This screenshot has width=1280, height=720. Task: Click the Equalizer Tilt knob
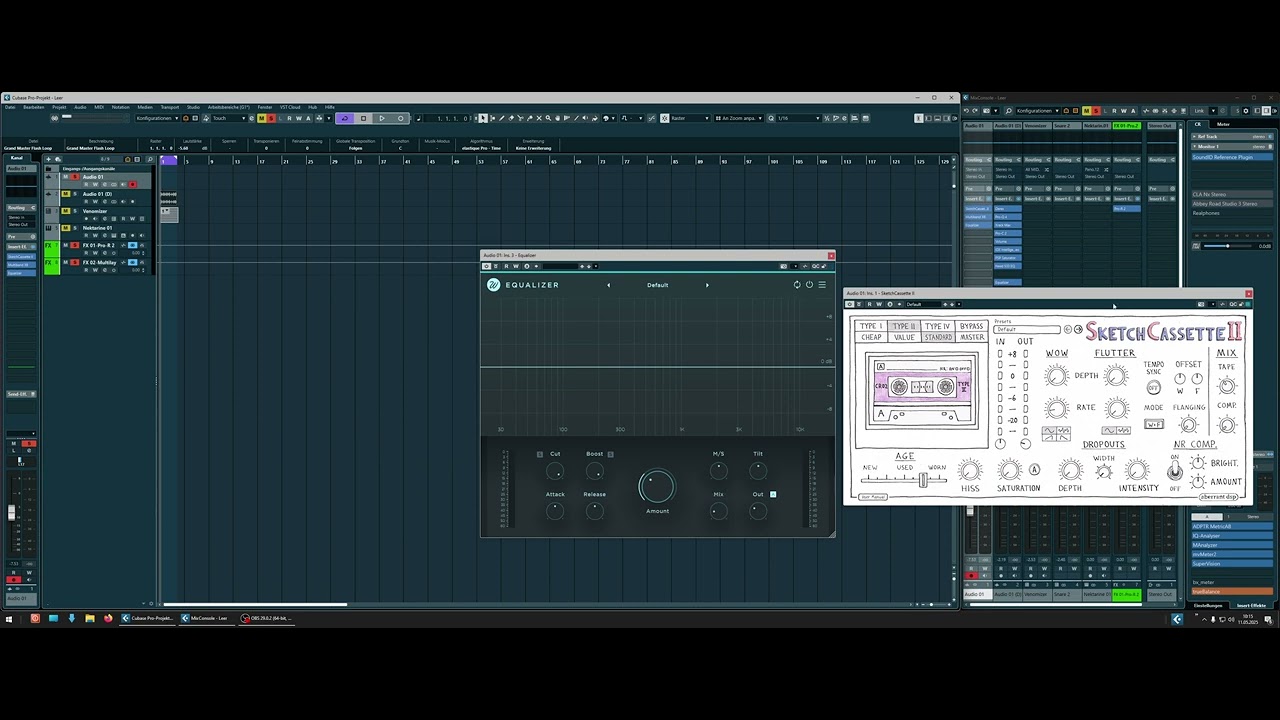758,470
